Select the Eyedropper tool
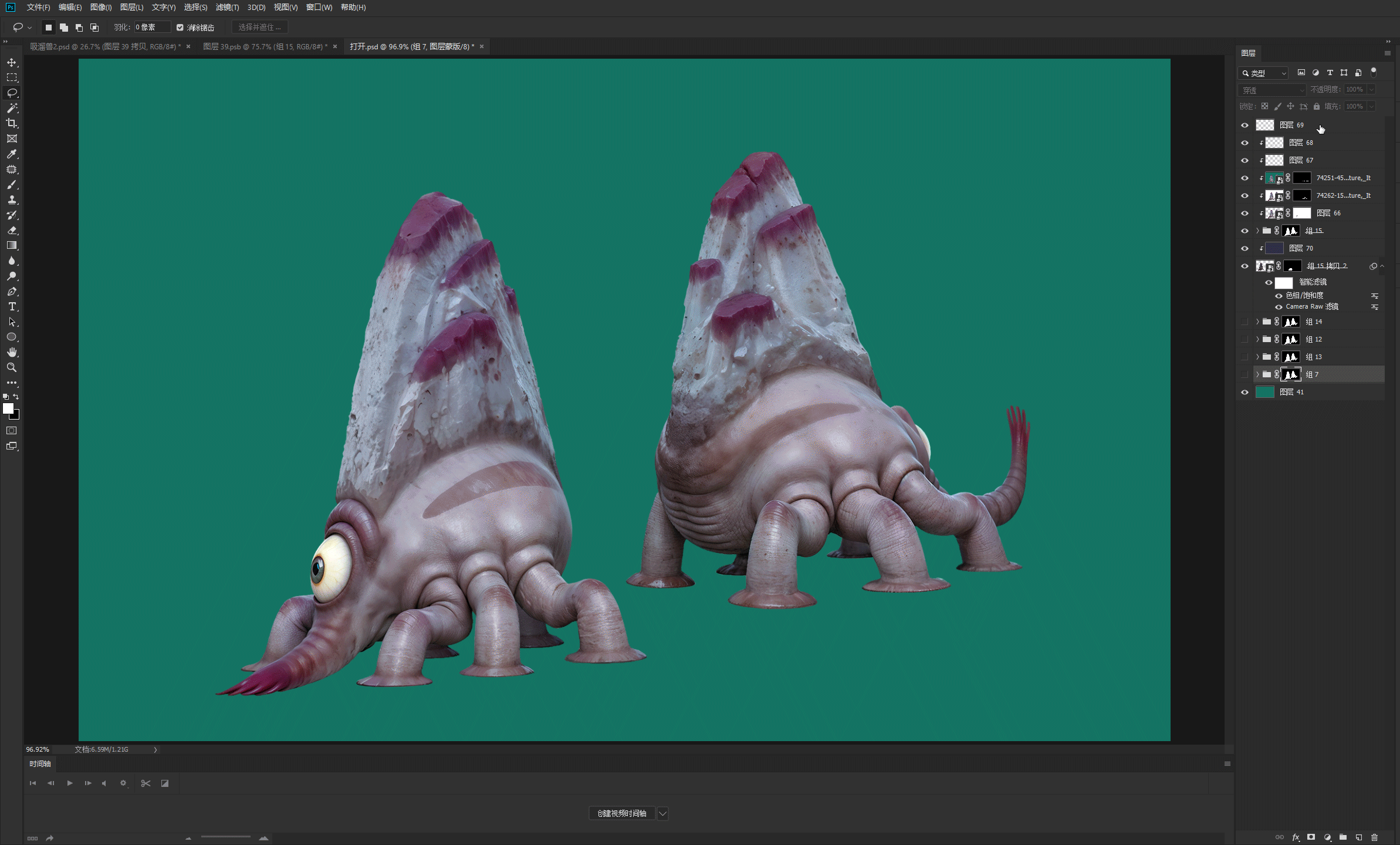 12,154
